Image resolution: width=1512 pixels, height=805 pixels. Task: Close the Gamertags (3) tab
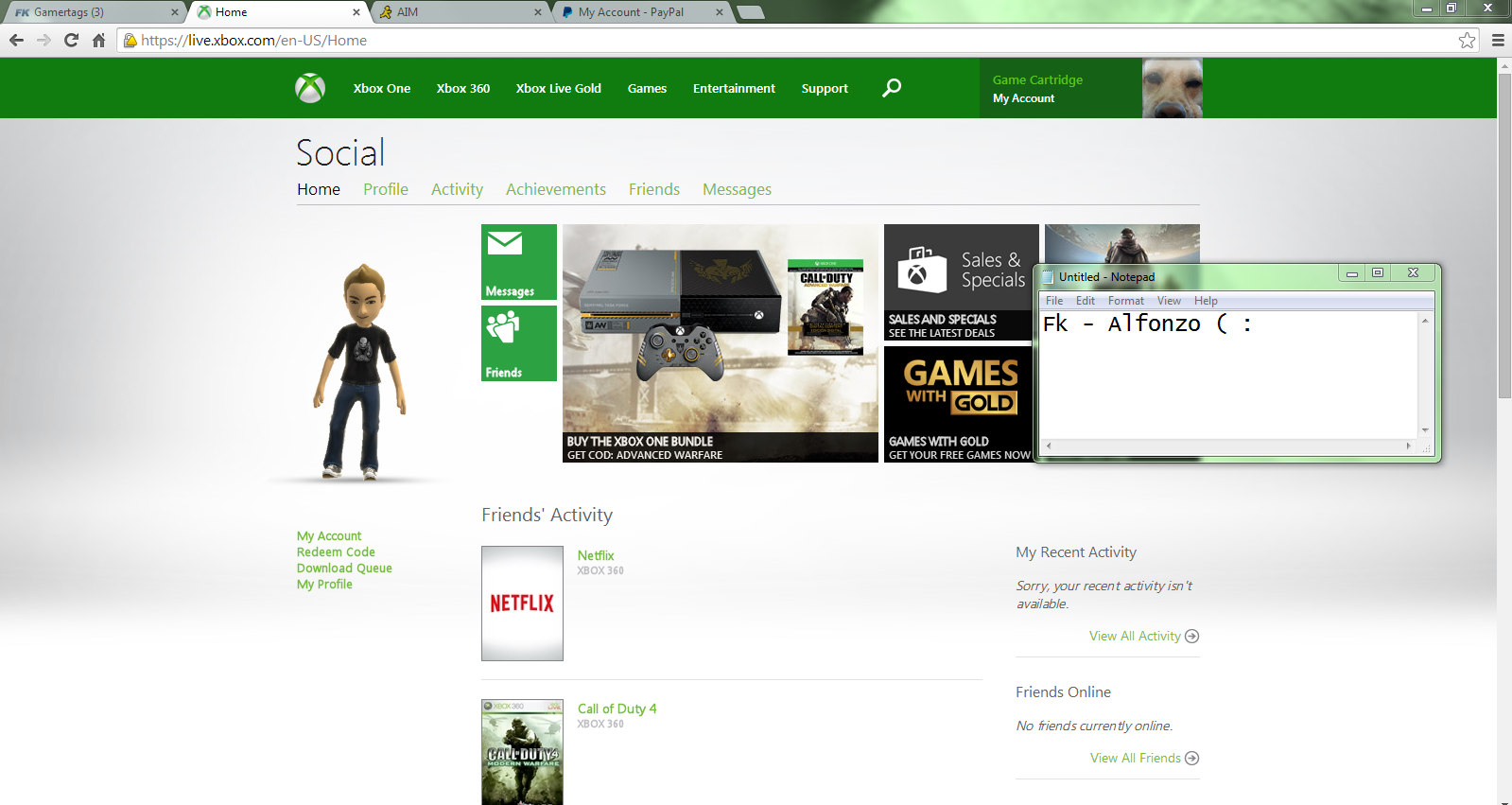(x=174, y=12)
